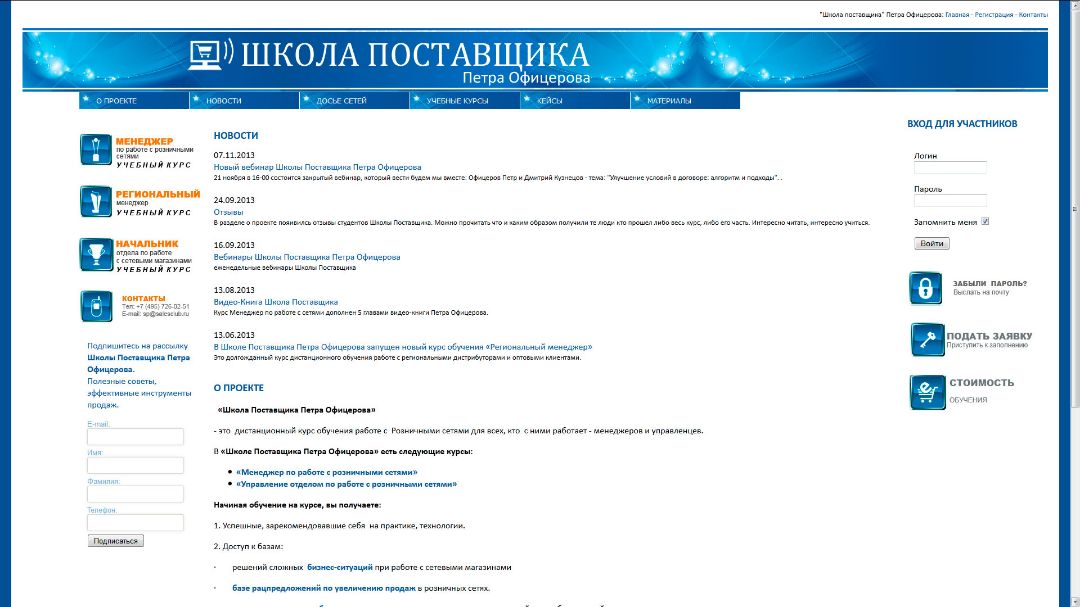Open Вебинары Школы Поставщика news link

click(307, 257)
